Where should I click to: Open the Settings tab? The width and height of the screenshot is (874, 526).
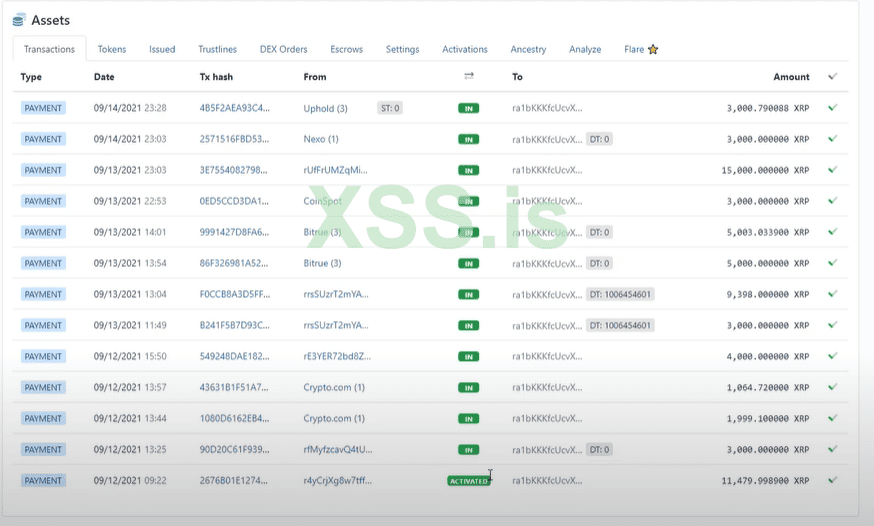click(x=402, y=49)
